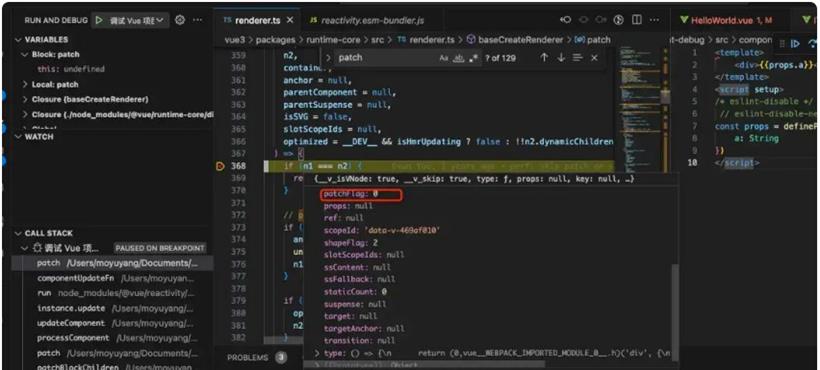The height and width of the screenshot is (370, 820).
Task: Toggle replace with the find widget chevron
Action: coord(327,58)
